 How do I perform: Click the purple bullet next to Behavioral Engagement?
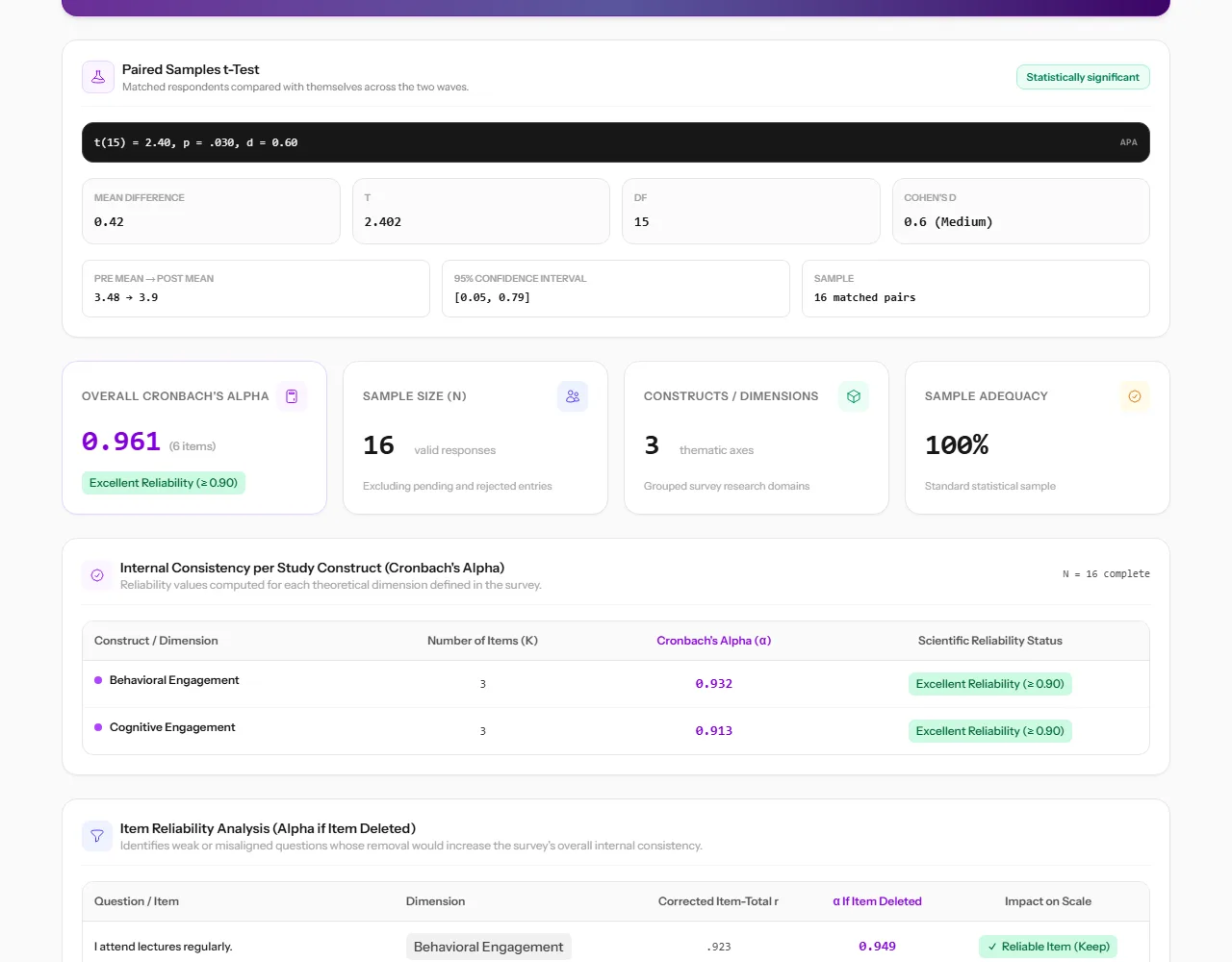coord(98,680)
